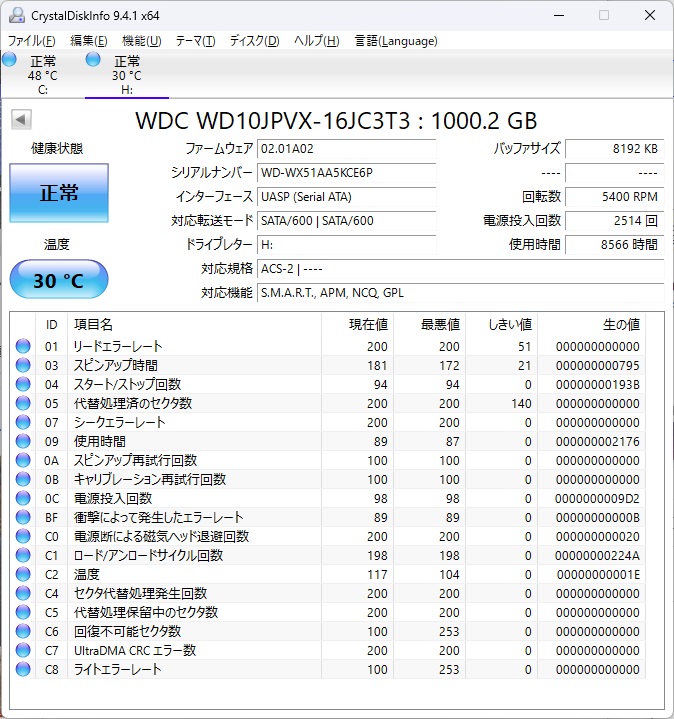Click the 最悪値 column header
Viewport: 674px width, 719px height.
point(430,325)
